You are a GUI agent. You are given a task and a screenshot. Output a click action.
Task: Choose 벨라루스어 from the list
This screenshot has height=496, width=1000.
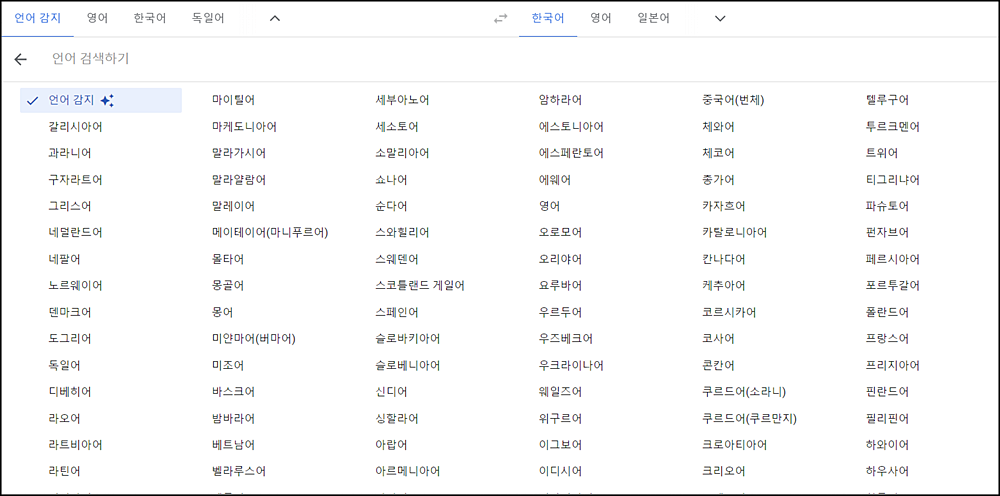pyautogui.click(x=239, y=471)
